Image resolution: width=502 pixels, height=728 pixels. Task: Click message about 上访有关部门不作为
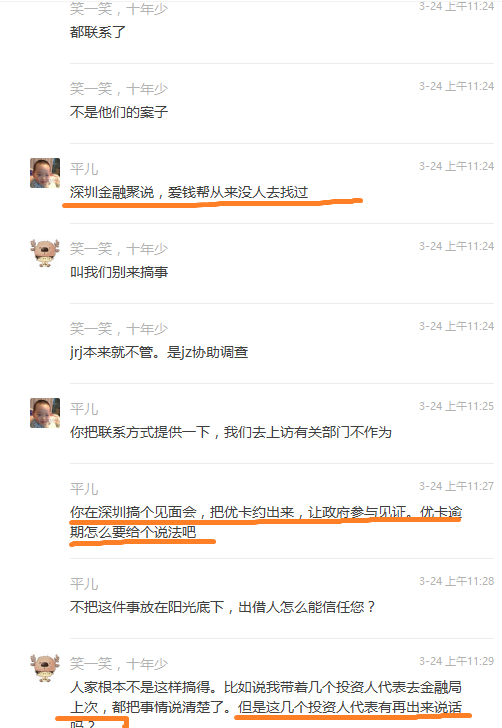click(x=231, y=432)
